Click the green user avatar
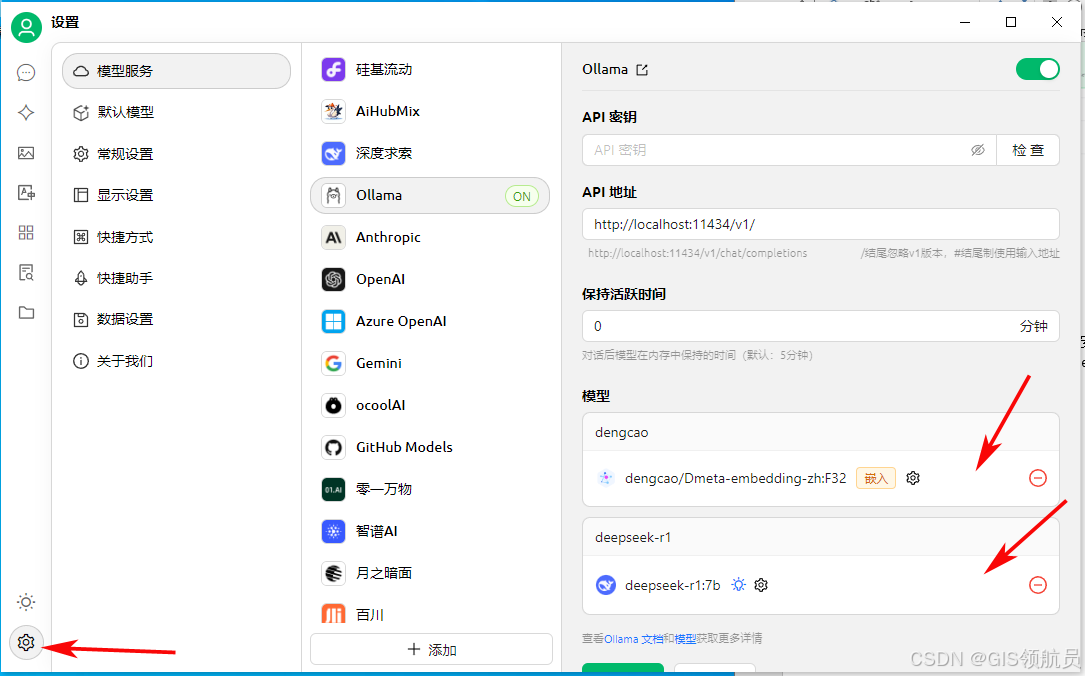Viewport: 1085px width, 676px height. tap(26, 28)
